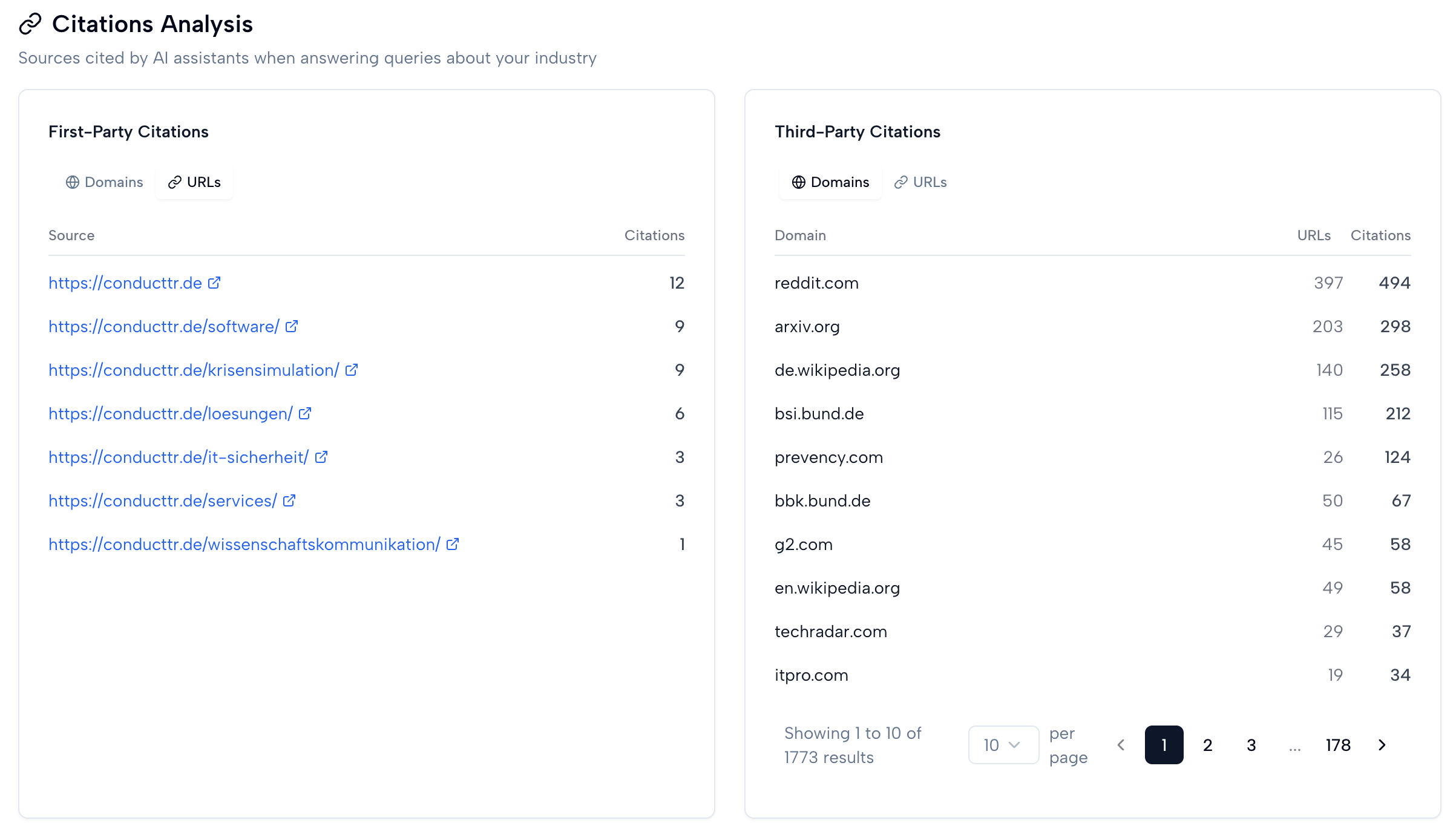The height and width of the screenshot is (829, 1456).
Task: Click the 37 citations value for techradar.com
Action: pyautogui.click(x=1401, y=631)
